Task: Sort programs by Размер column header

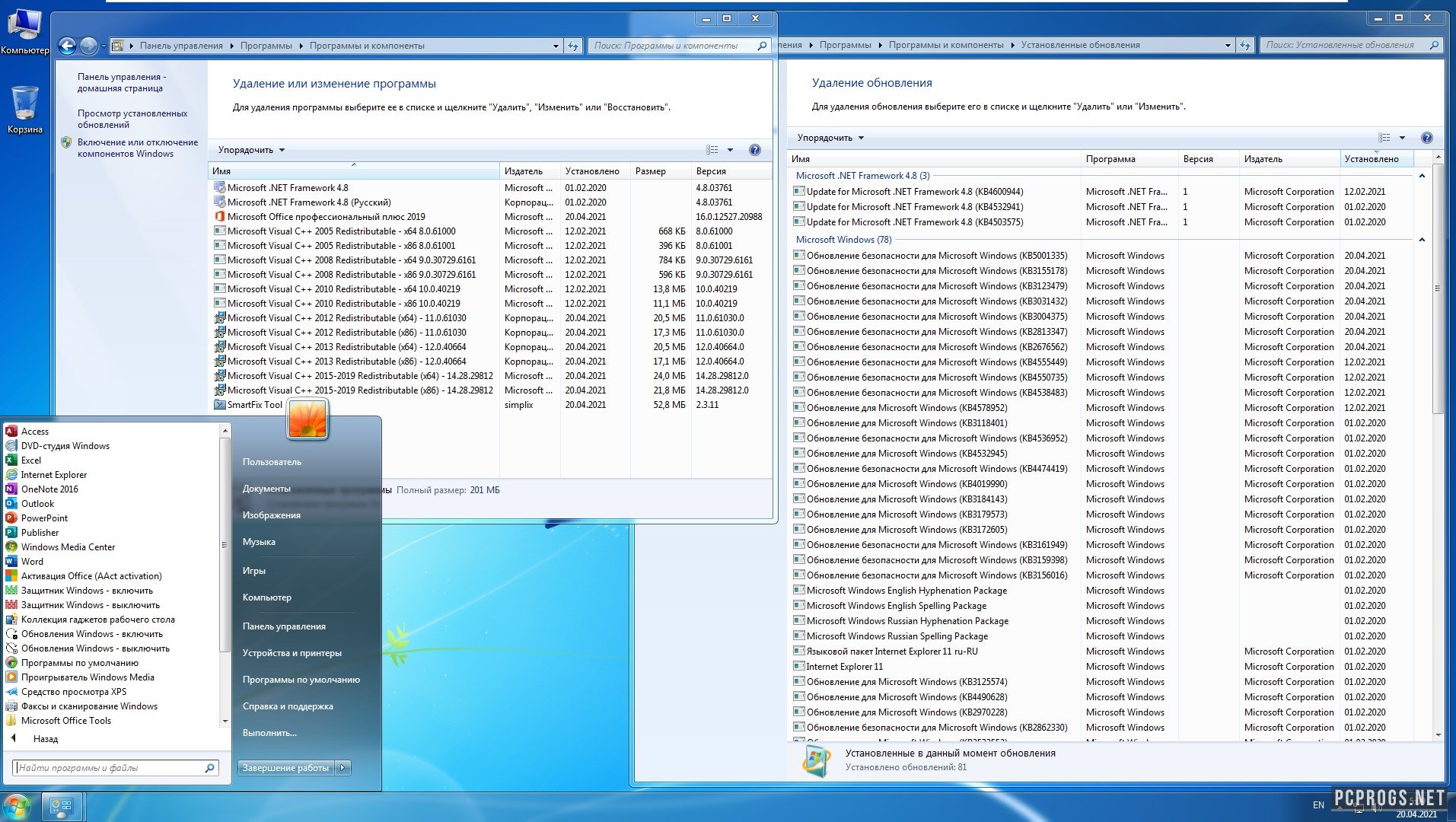Action: (660, 171)
